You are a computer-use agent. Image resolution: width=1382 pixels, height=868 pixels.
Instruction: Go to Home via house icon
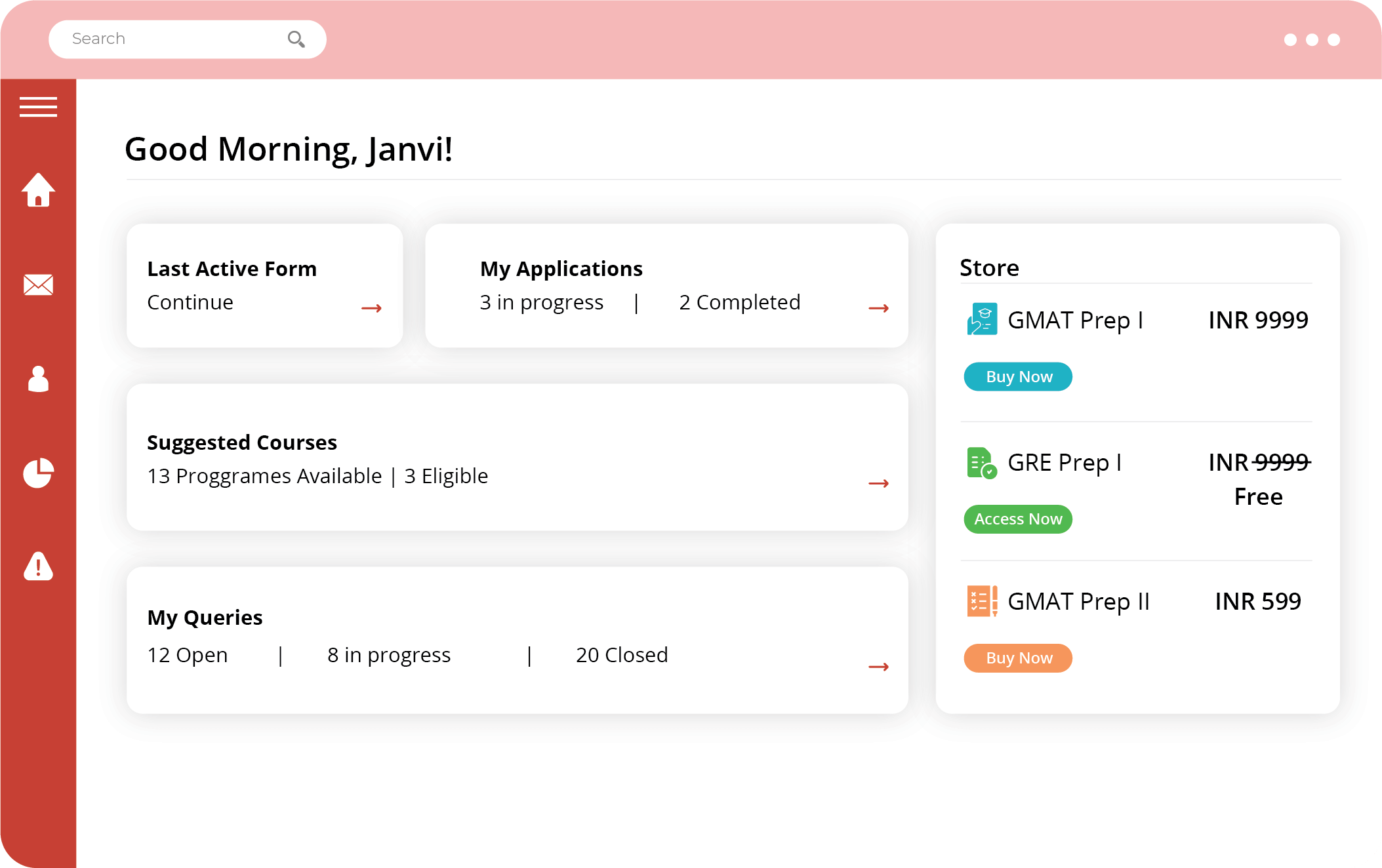point(38,190)
